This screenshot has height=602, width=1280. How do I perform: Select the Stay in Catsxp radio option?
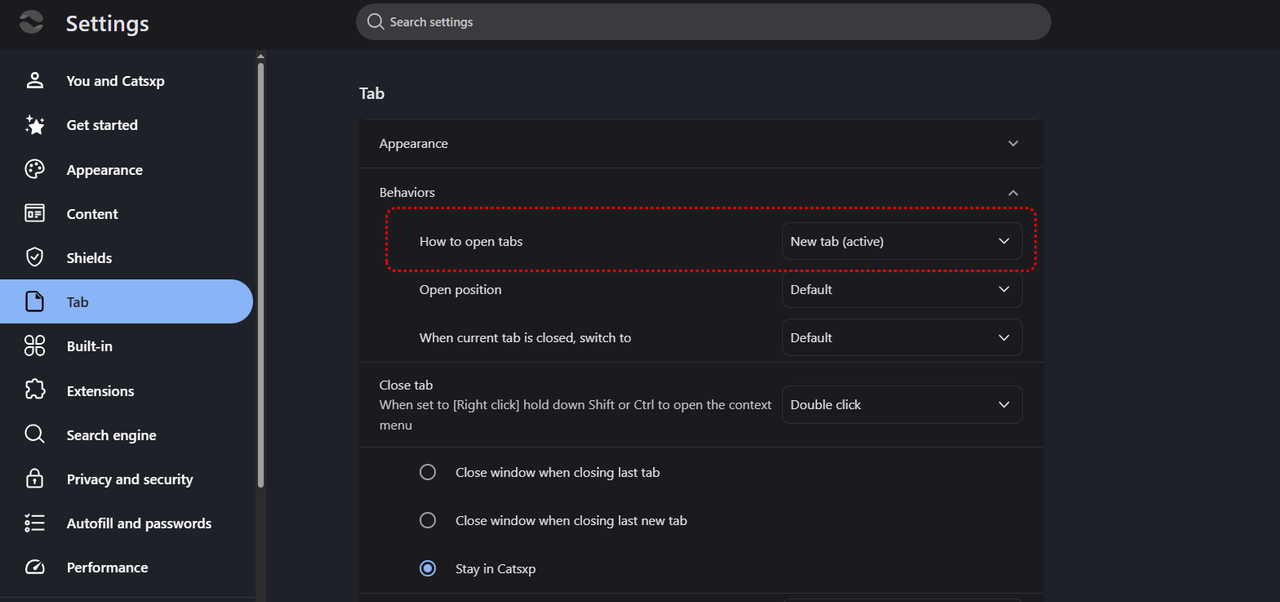[428, 568]
